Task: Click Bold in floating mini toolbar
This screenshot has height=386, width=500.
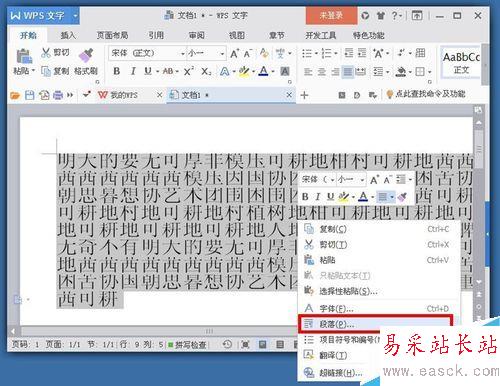Action: click(x=305, y=197)
